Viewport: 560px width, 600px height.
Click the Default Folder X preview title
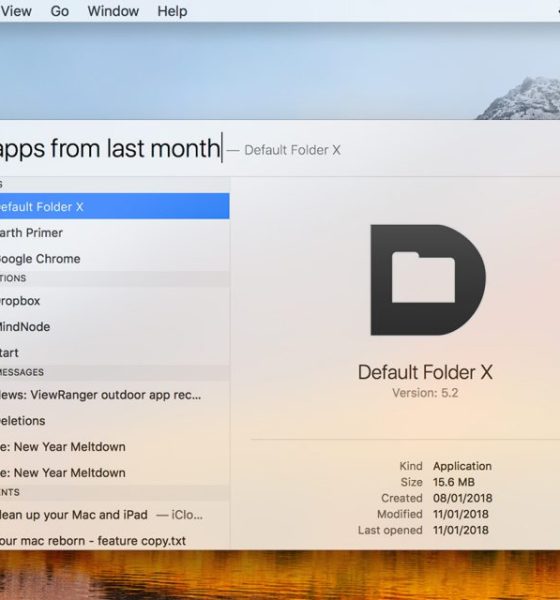(x=425, y=372)
